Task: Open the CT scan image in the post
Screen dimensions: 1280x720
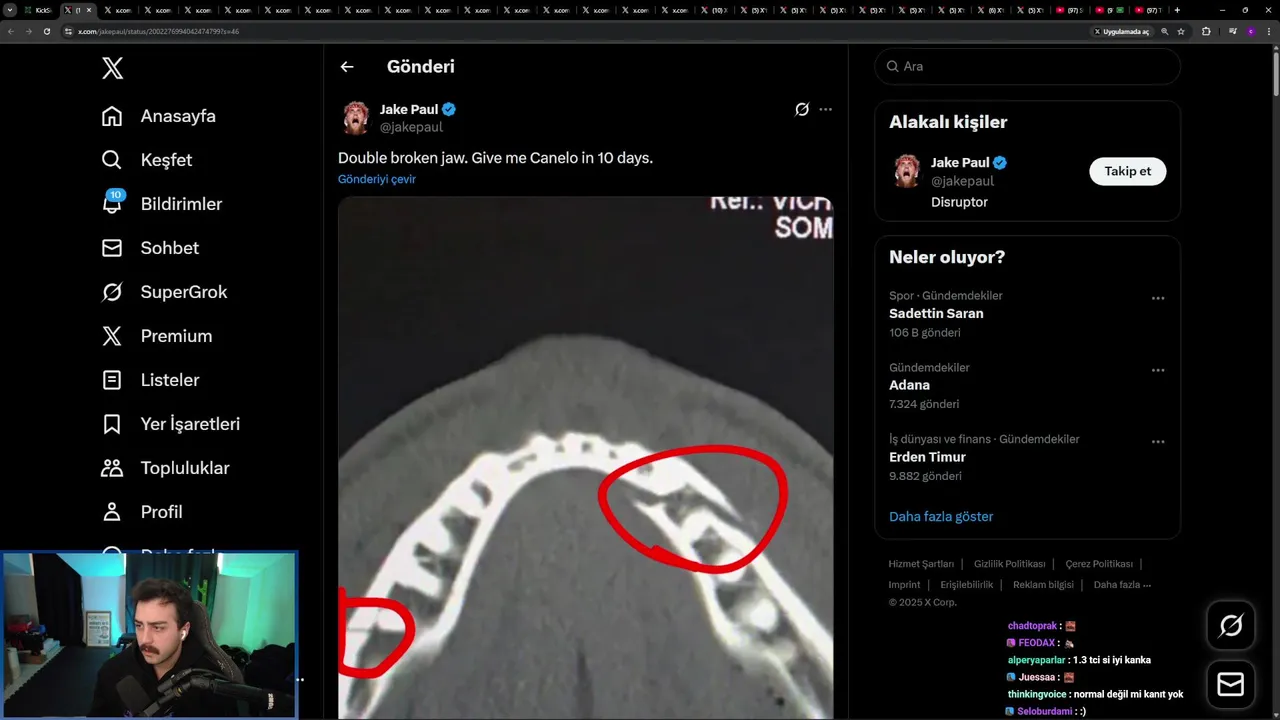Action: [585, 458]
